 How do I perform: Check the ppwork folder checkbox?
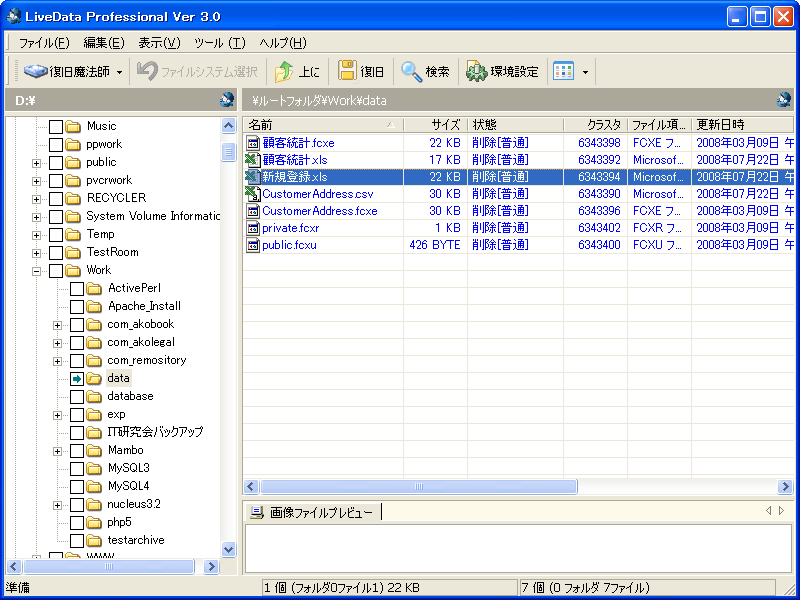[56, 144]
